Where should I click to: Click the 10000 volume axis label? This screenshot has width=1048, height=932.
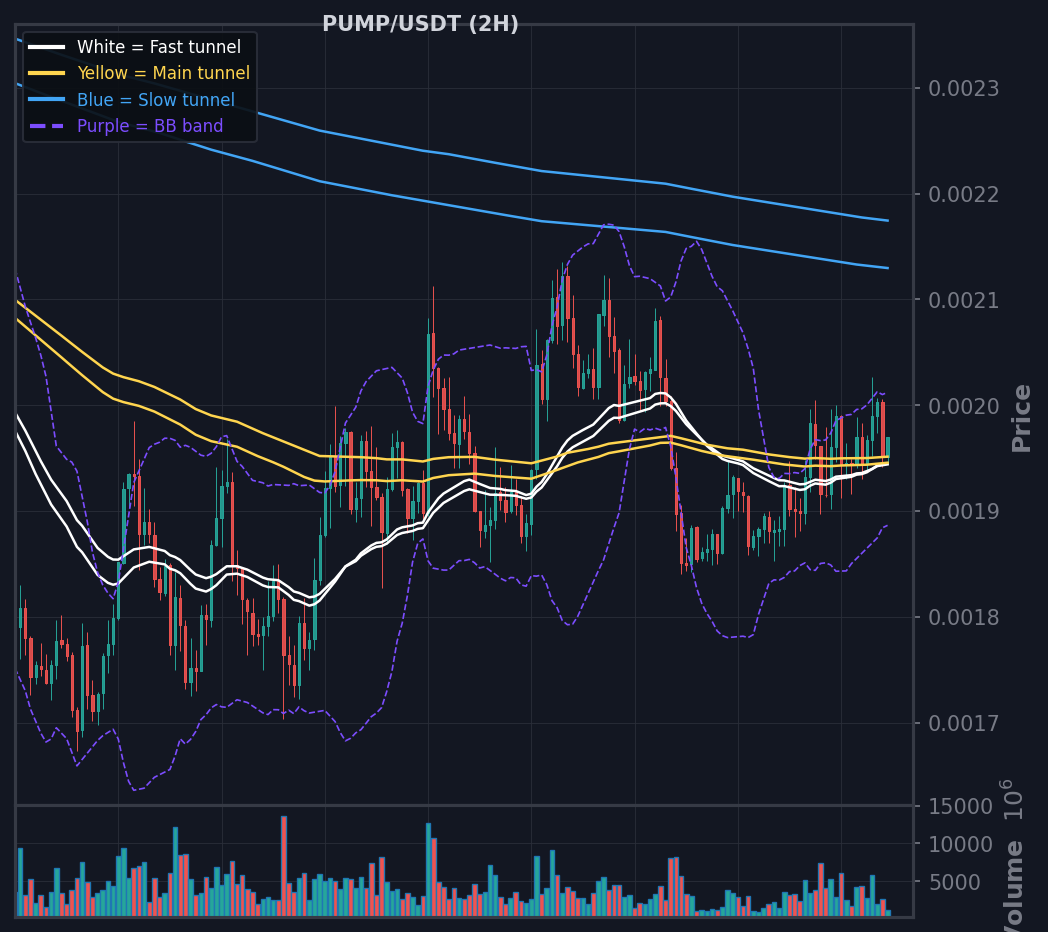pos(960,845)
